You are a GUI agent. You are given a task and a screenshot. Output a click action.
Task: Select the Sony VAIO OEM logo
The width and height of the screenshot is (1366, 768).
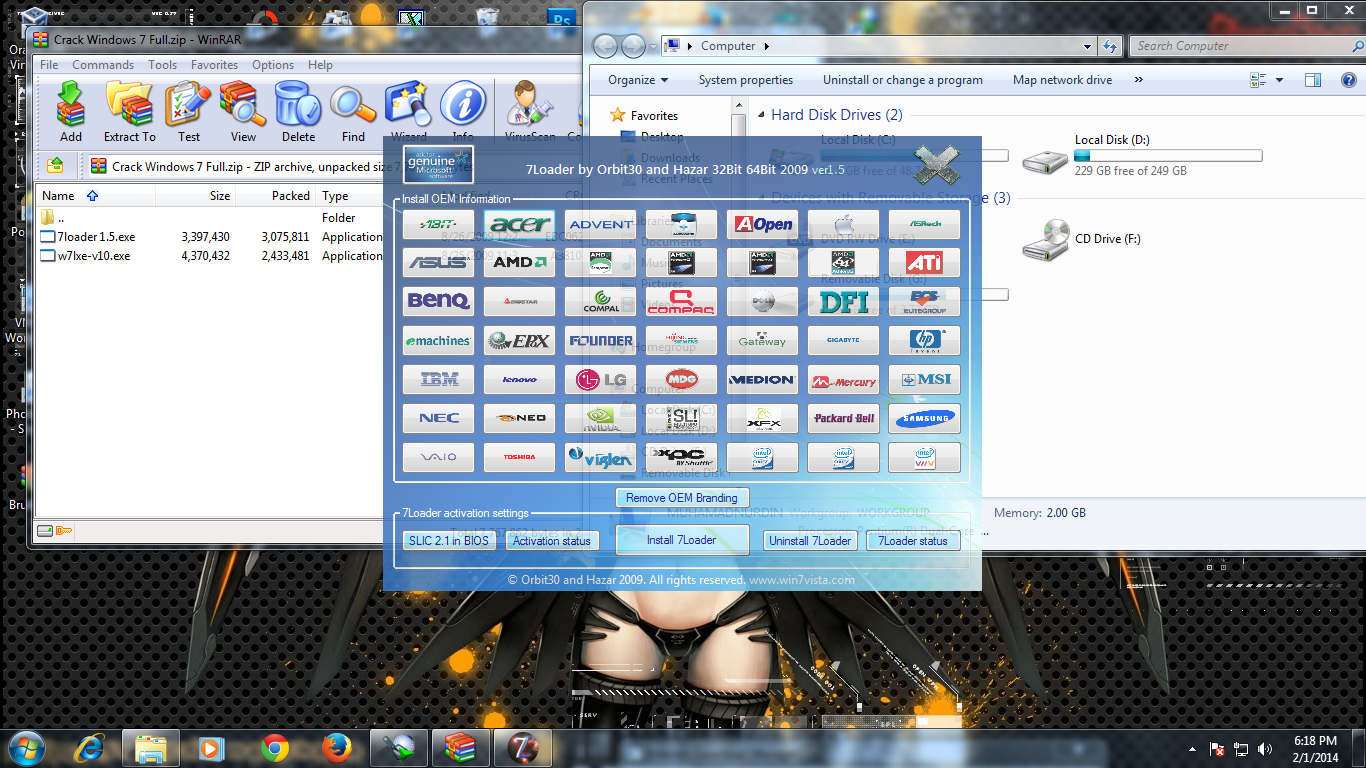tap(439, 457)
